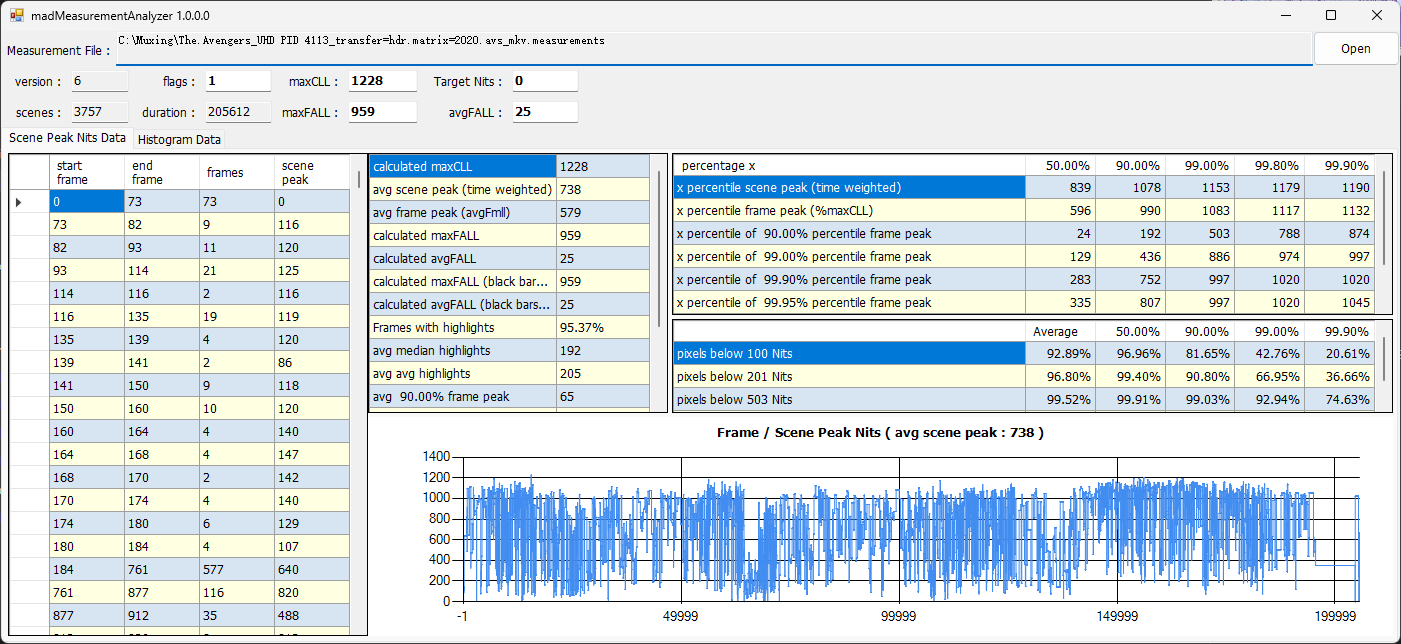Screen dimensions: 1401x644
Task: Switch to the Histogram Data tab
Action: tap(180, 140)
